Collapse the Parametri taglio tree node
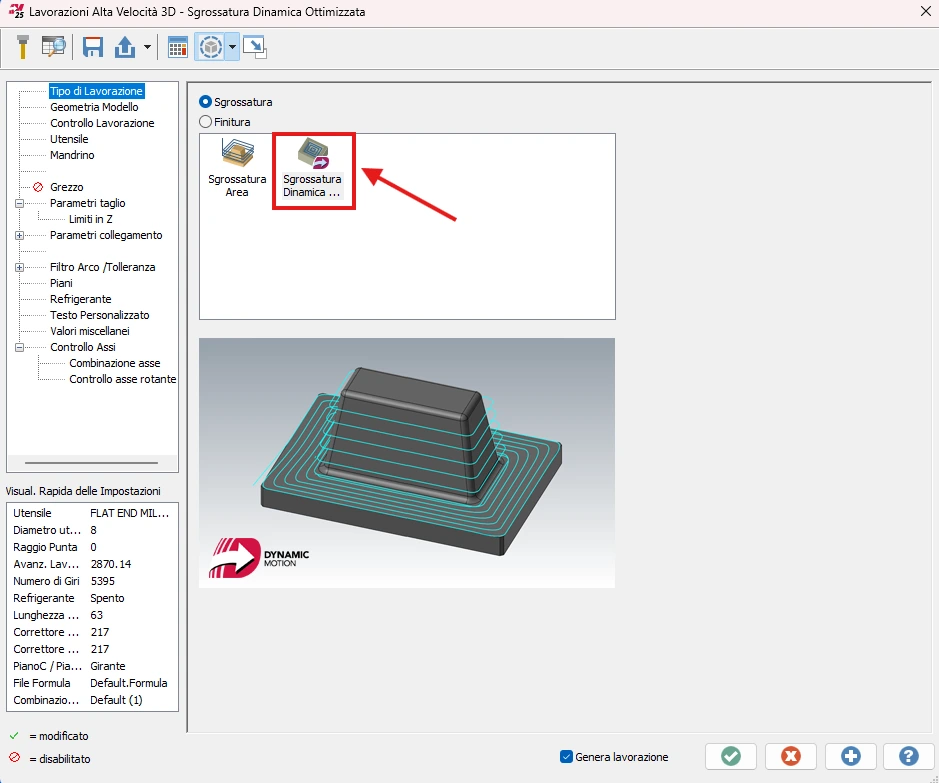This screenshot has height=783, width=939. 19,203
